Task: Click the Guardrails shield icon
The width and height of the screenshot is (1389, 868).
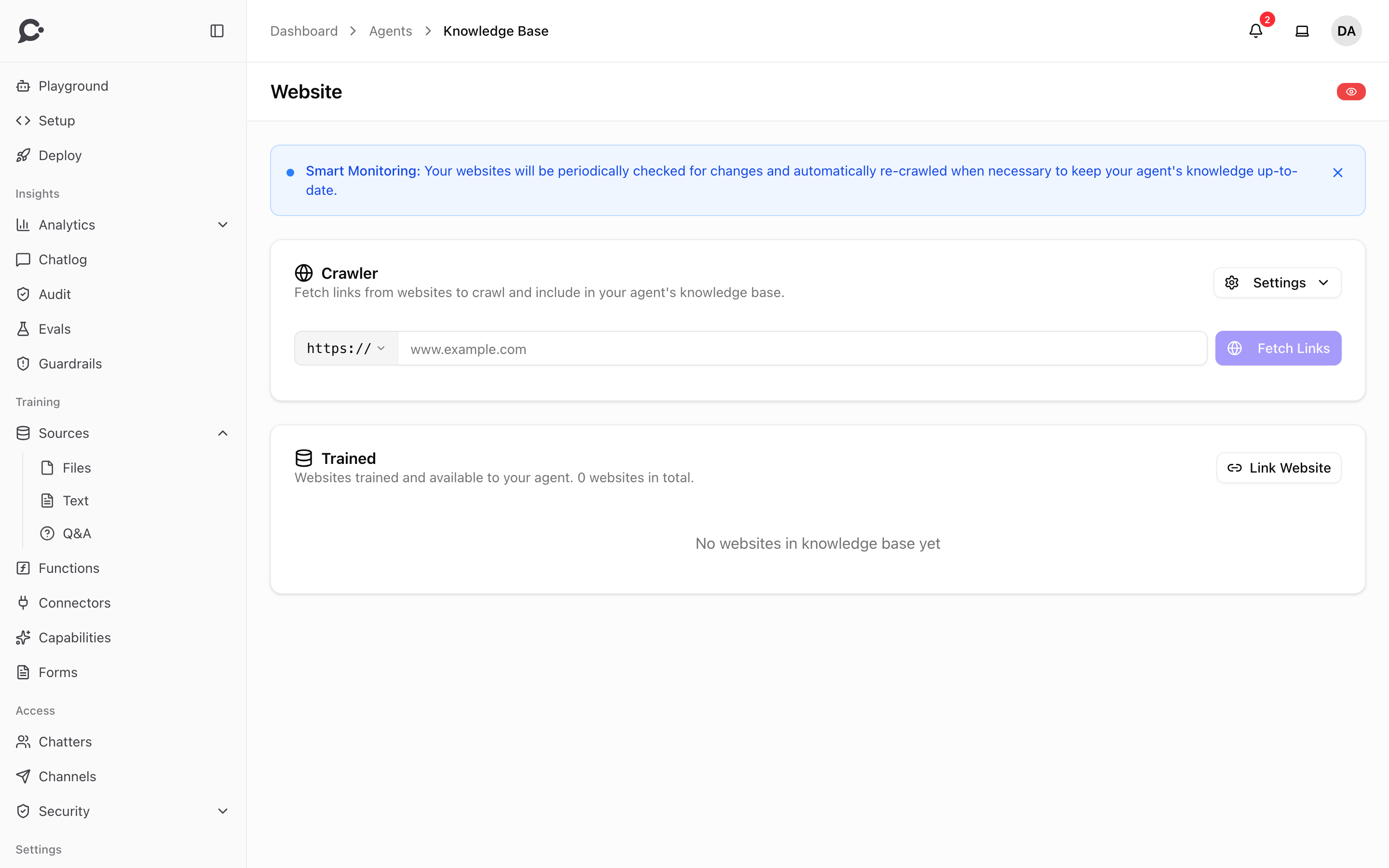Action: click(x=23, y=364)
